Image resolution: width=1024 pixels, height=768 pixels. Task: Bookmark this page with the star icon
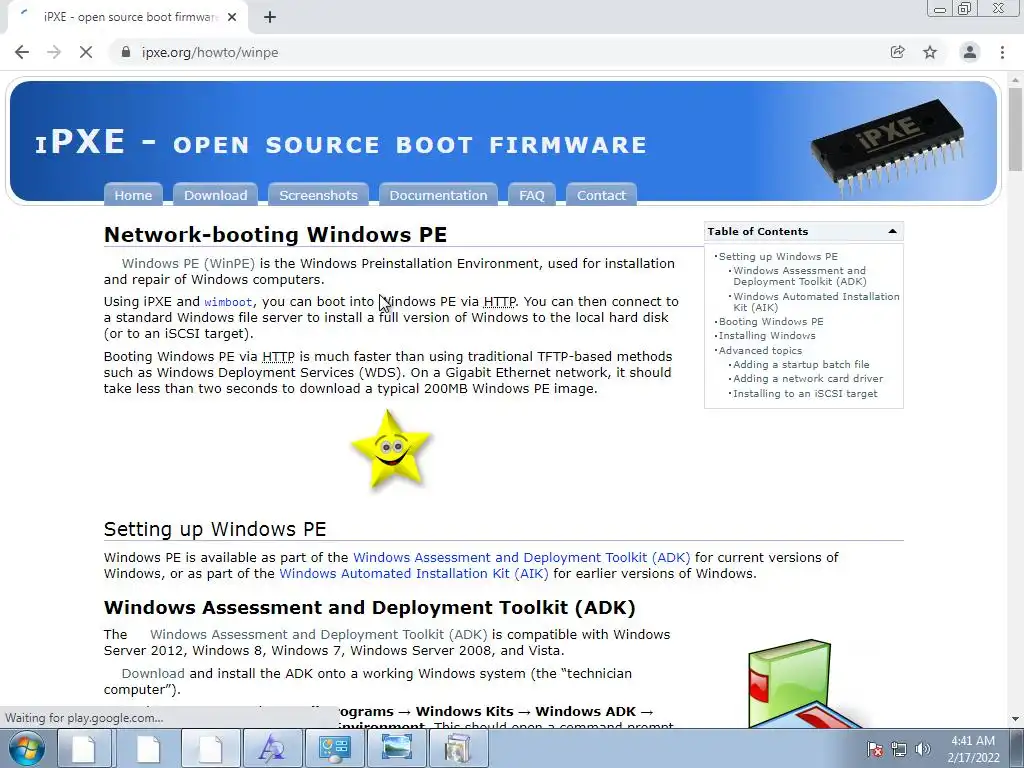coord(930,52)
